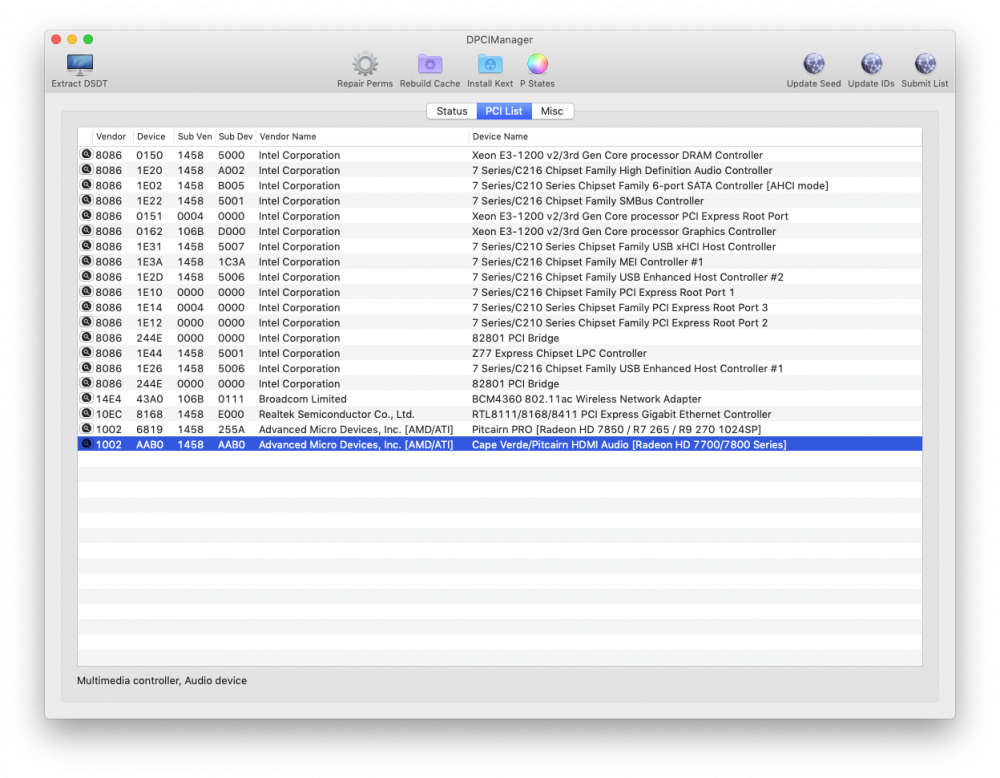Screen dimensions: 1000x778
Task: Close the DPCIManager window
Action: click(56, 40)
